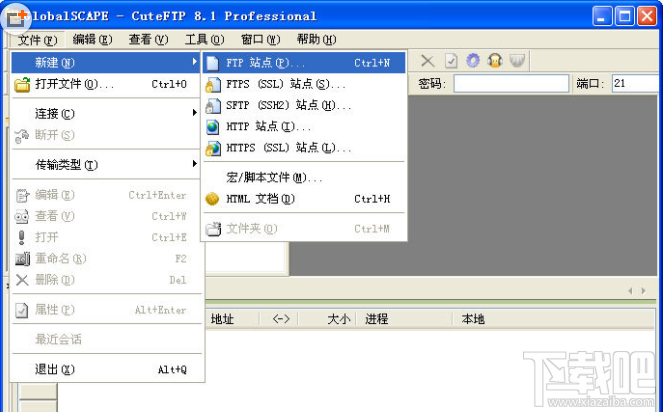Create a new HTML 文档(D)
The height and width of the screenshot is (412, 663).
pyautogui.click(x=304, y=199)
